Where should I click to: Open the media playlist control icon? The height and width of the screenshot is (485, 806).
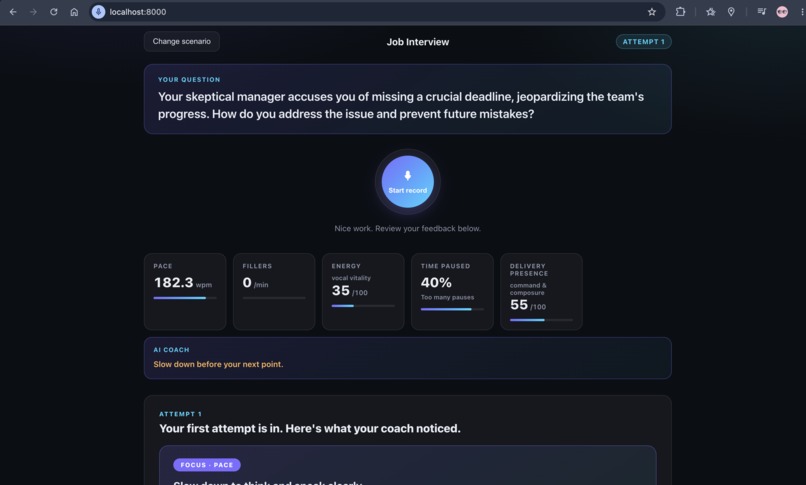click(761, 12)
